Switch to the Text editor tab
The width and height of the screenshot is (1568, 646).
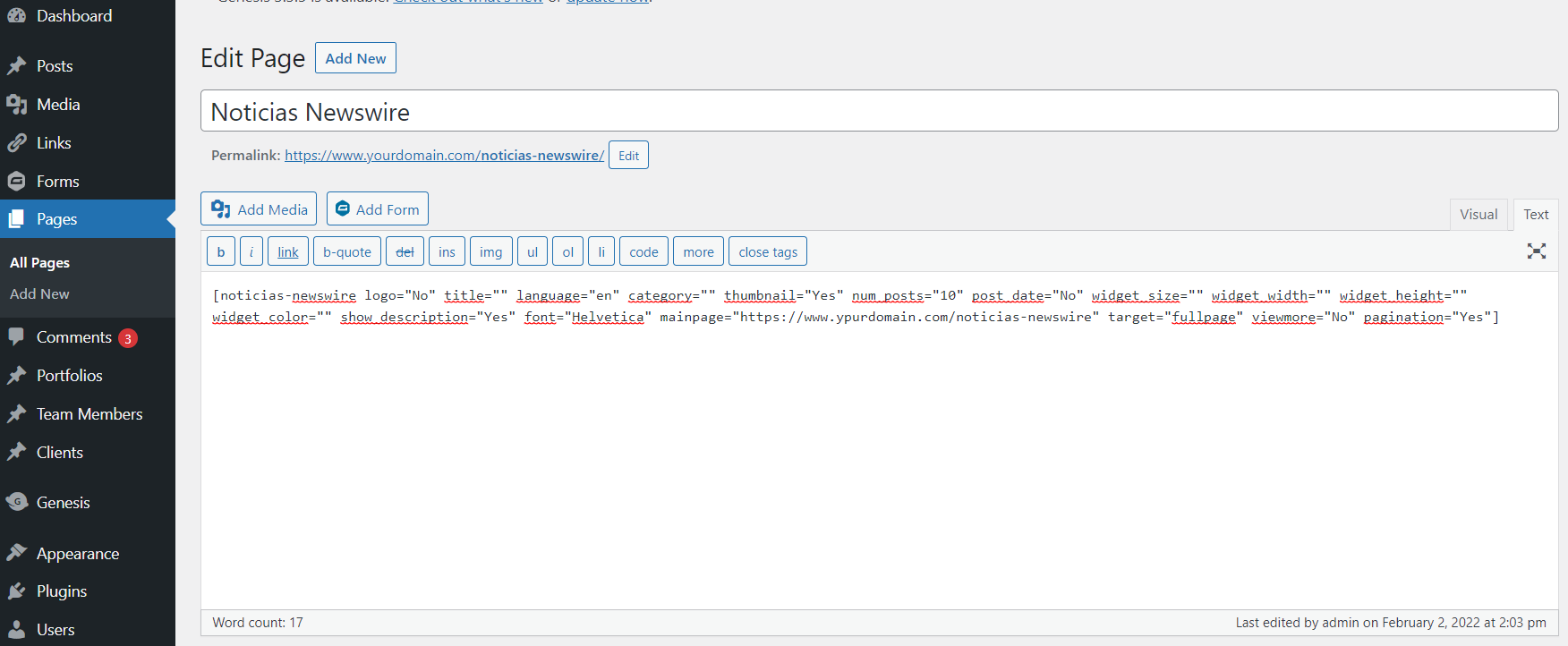(1536, 215)
